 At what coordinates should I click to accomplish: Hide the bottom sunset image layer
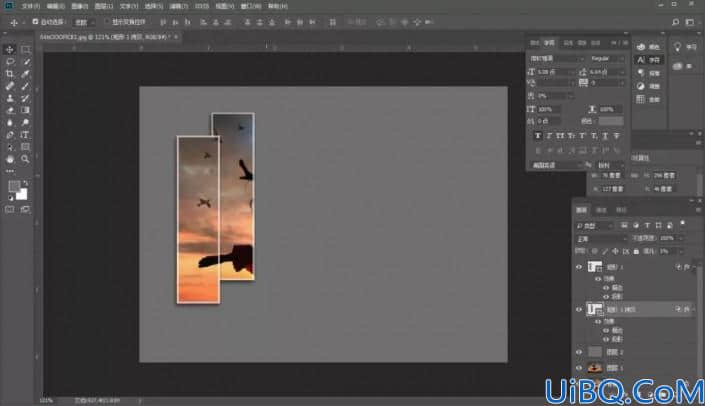pos(579,368)
